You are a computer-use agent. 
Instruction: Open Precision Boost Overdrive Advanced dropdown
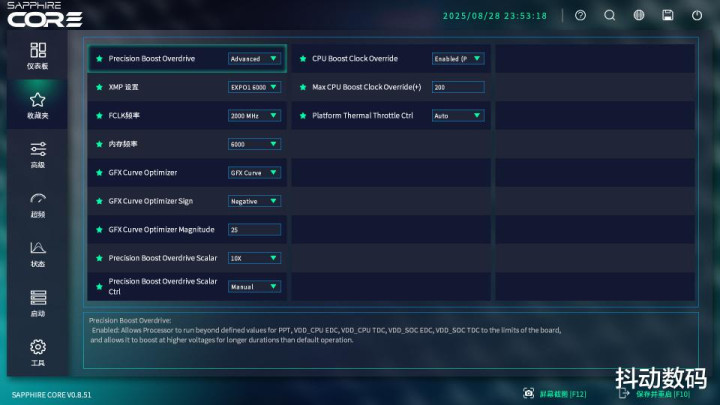254,59
